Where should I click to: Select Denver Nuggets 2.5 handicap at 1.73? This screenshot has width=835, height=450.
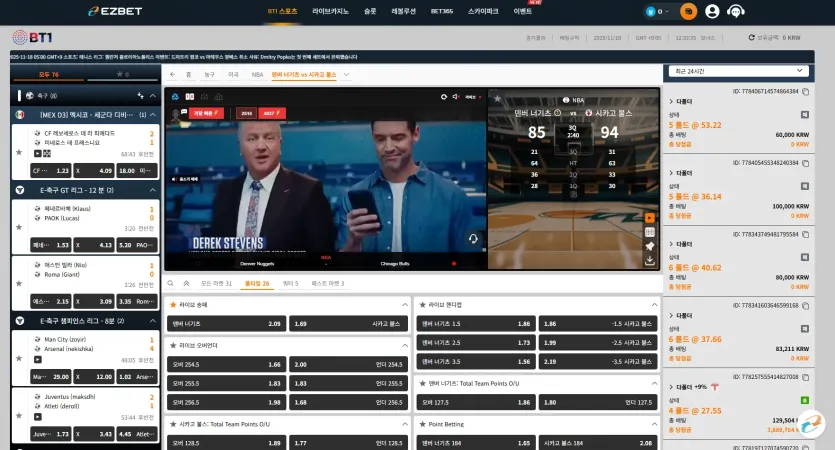click(x=476, y=343)
